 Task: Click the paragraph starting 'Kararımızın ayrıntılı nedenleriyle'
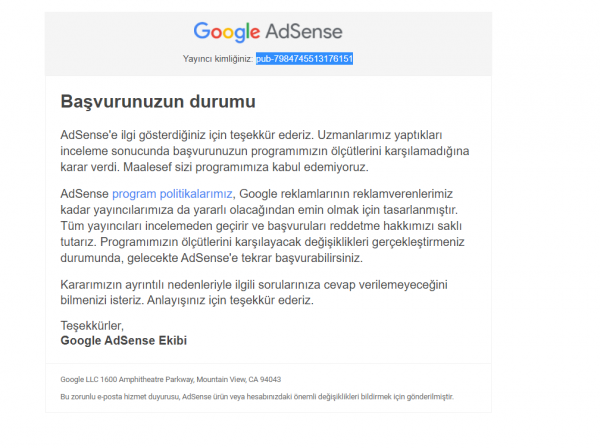[254, 292]
